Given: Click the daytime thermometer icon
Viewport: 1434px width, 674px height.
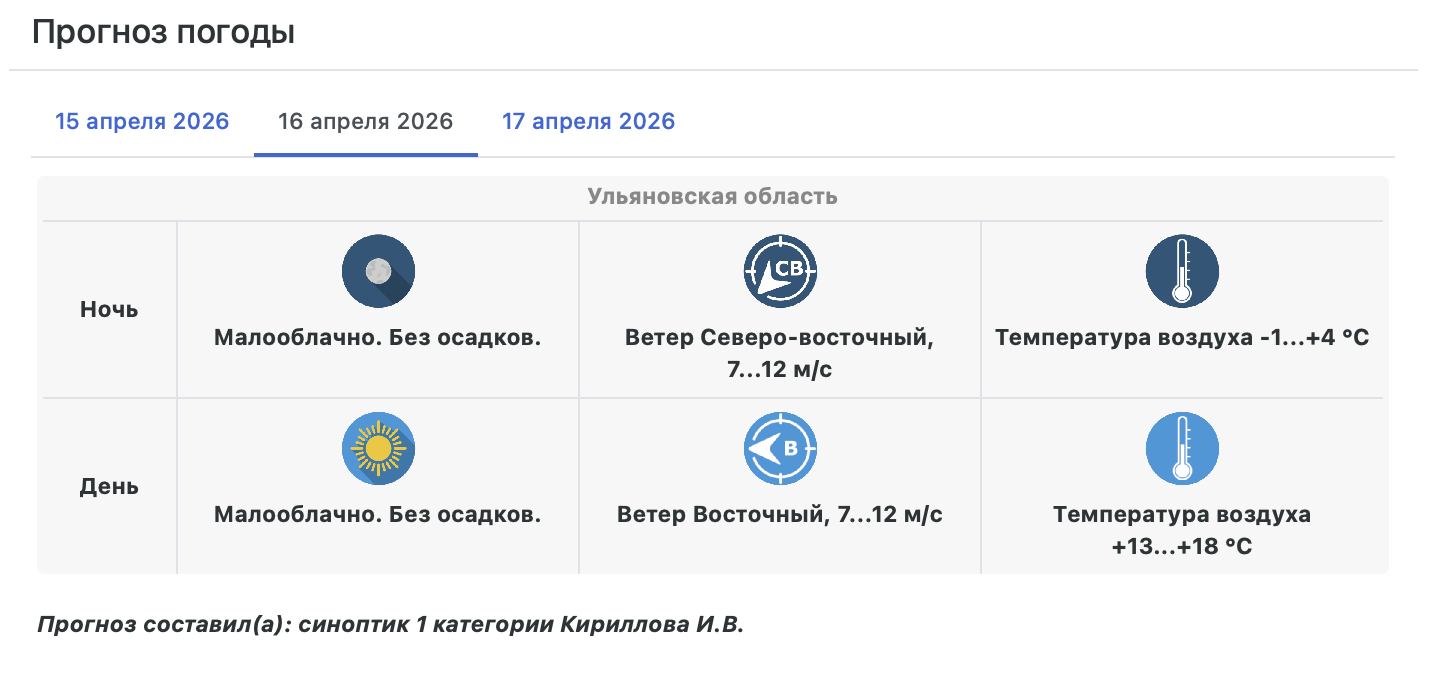Looking at the screenshot, I should click(x=1182, y=449).
